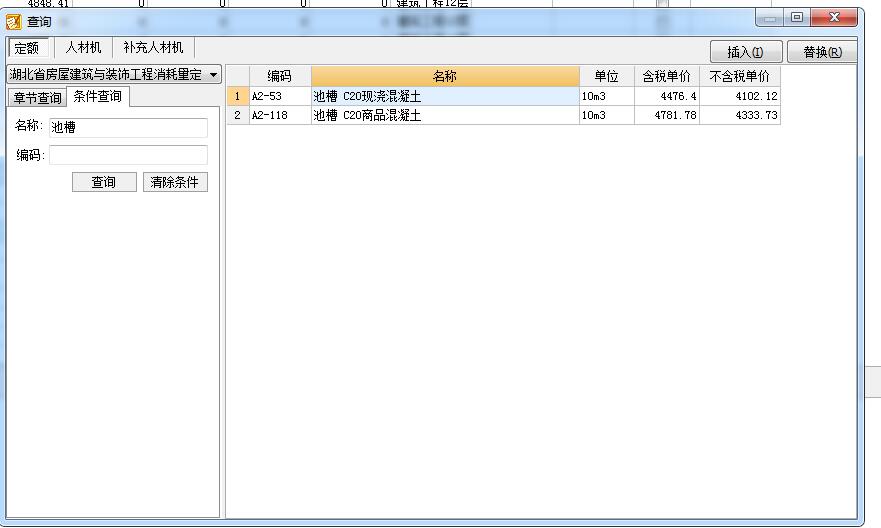Focus the empty 编码 input field
The image size is (881, 528).
[128, 155]
